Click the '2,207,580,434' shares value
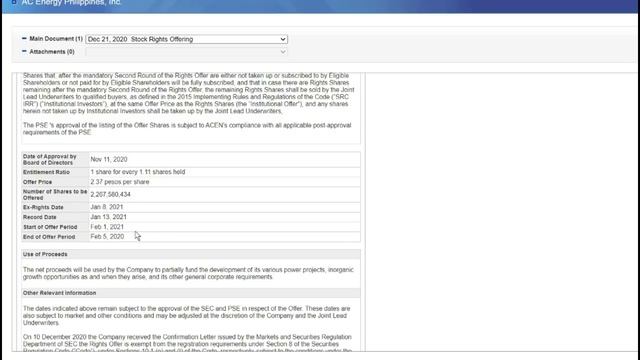640x360 pixels. click(110, 194)
